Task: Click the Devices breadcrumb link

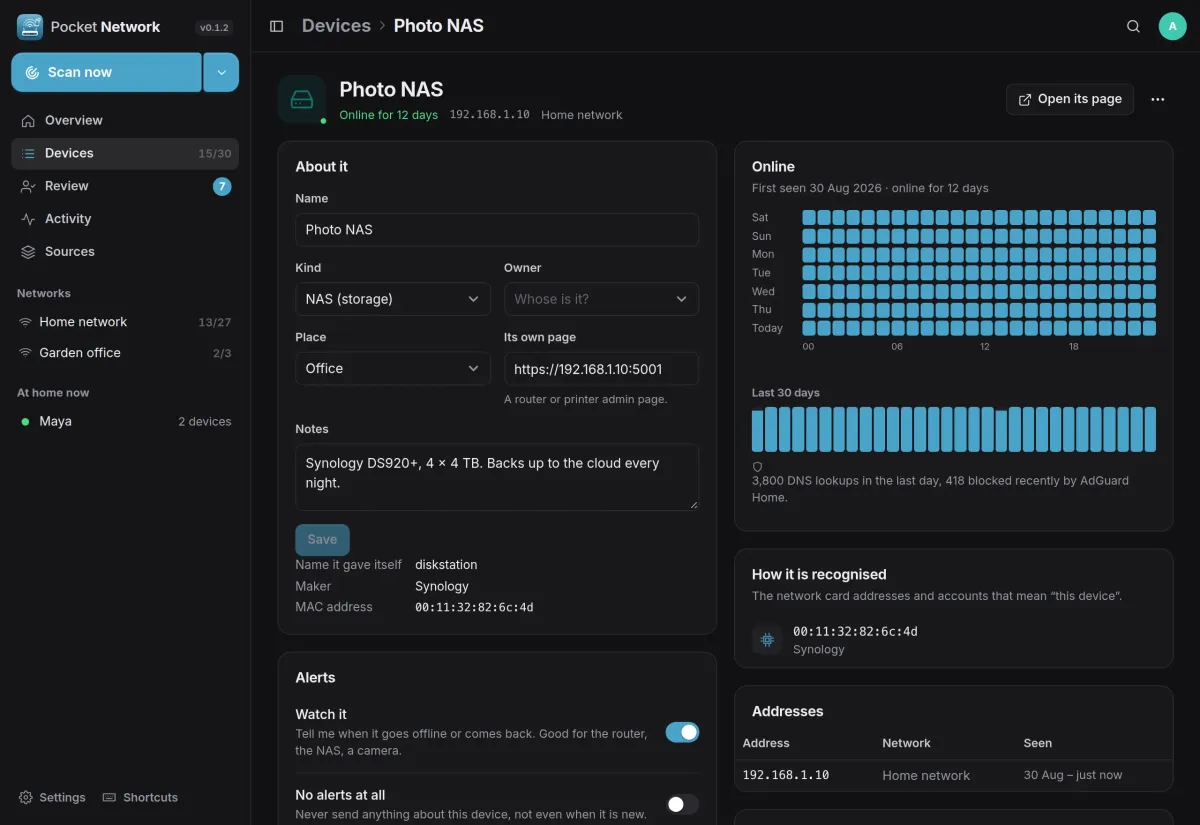Action: click(336, 26)
